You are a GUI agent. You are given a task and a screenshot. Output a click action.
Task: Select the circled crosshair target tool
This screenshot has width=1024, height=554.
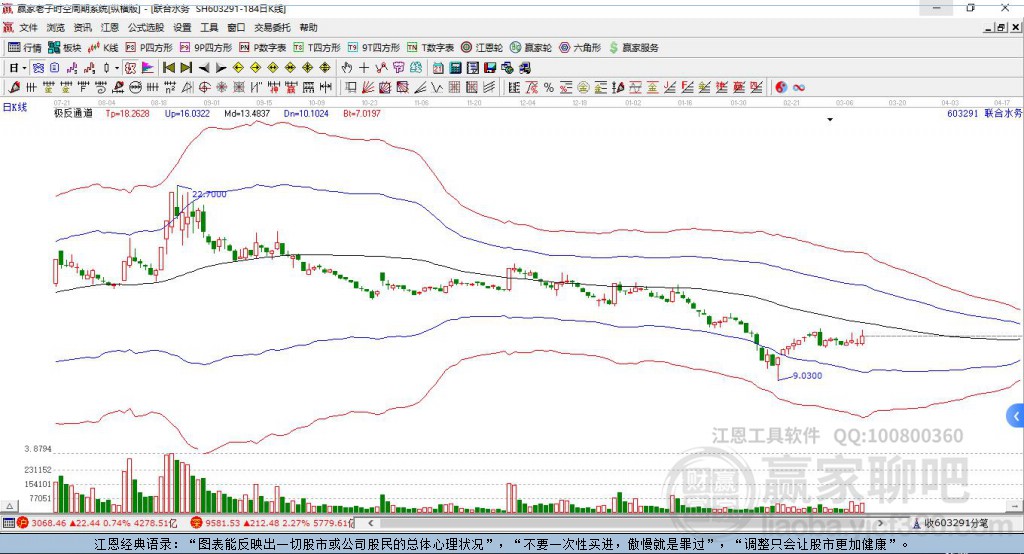(204, 87)
